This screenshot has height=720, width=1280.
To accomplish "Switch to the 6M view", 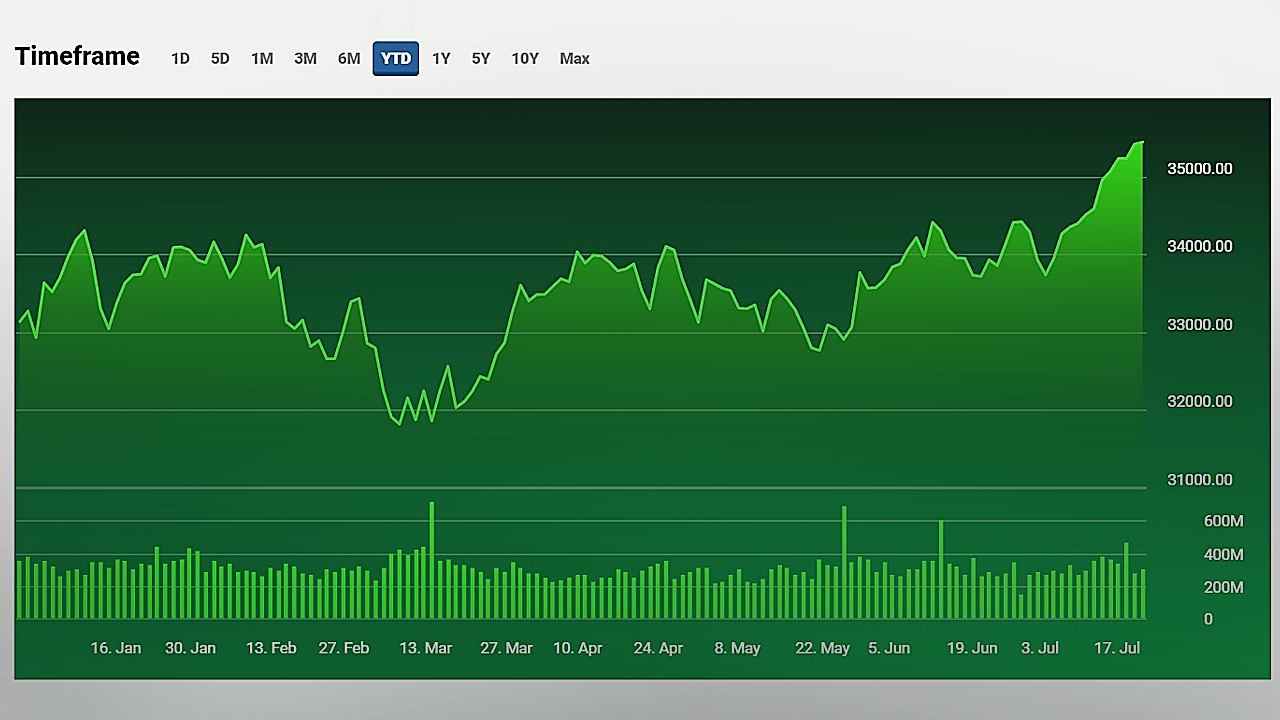I will pyautogui.click(x=349, y=58).
